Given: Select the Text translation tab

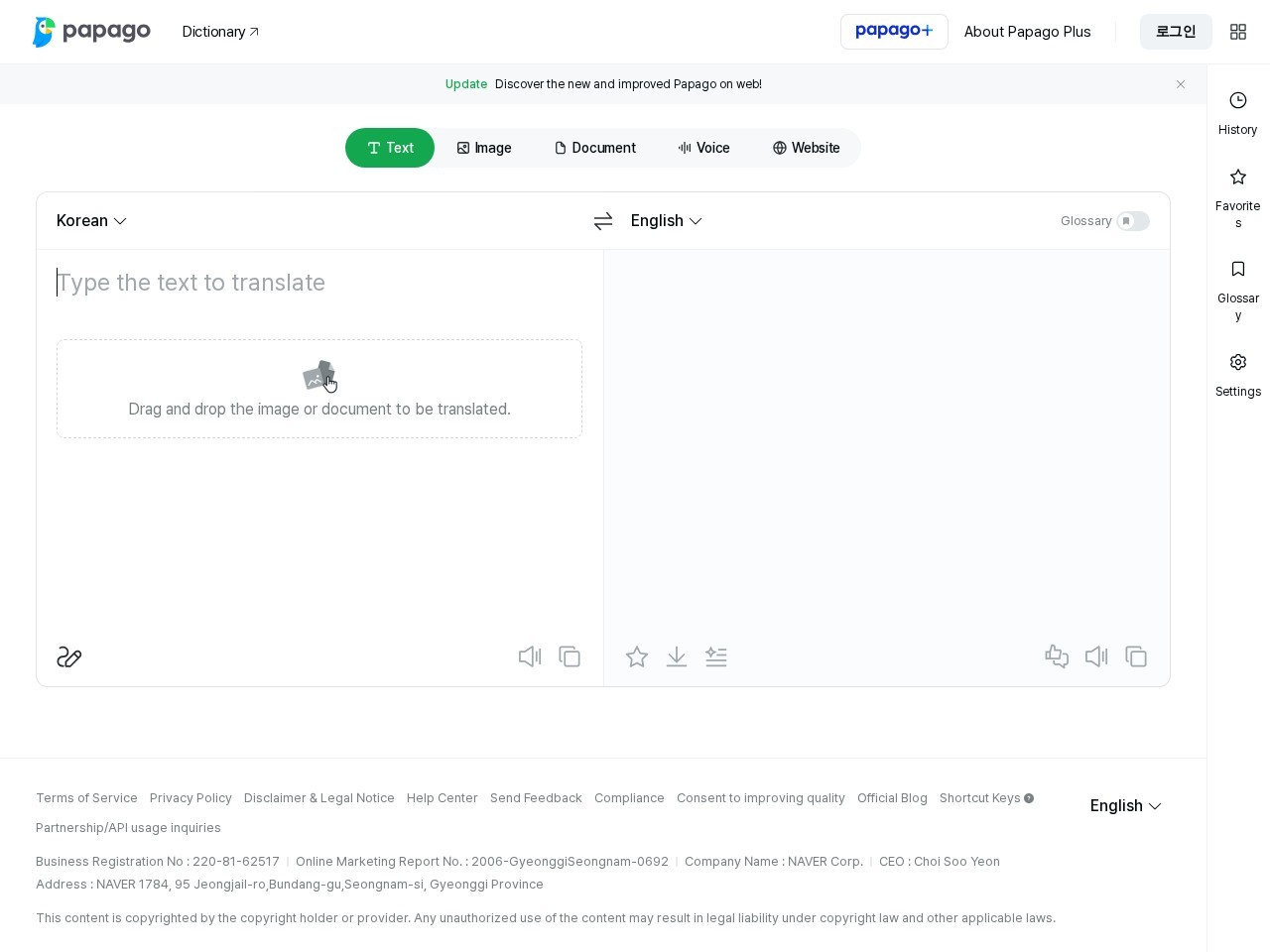Looking at the screenshot, I should click(x=390, y=148).
